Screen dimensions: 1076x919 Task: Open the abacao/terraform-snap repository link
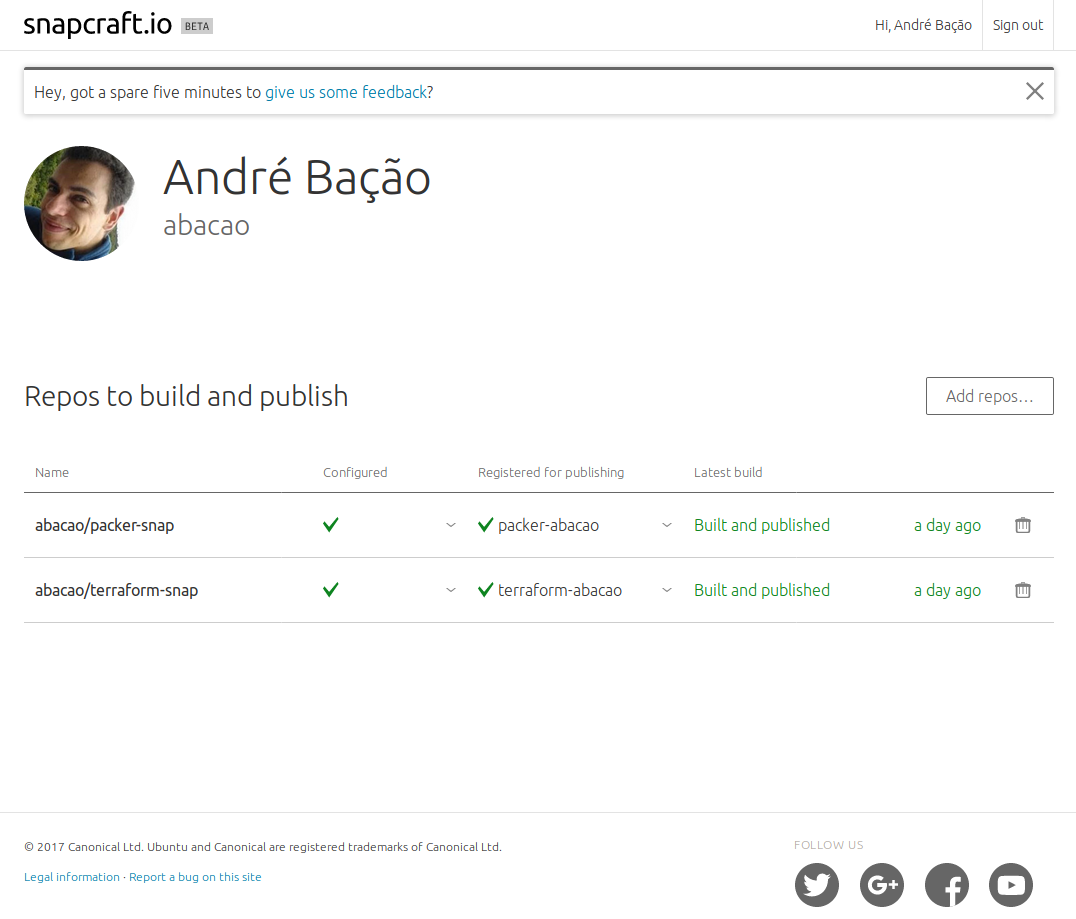point(116,591)
